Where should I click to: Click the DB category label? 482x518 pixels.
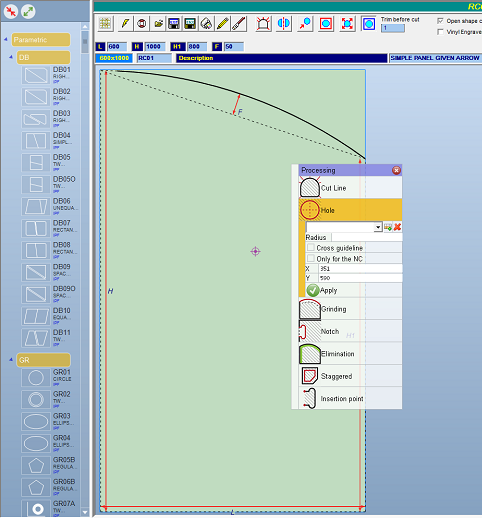tap(43, 57)
